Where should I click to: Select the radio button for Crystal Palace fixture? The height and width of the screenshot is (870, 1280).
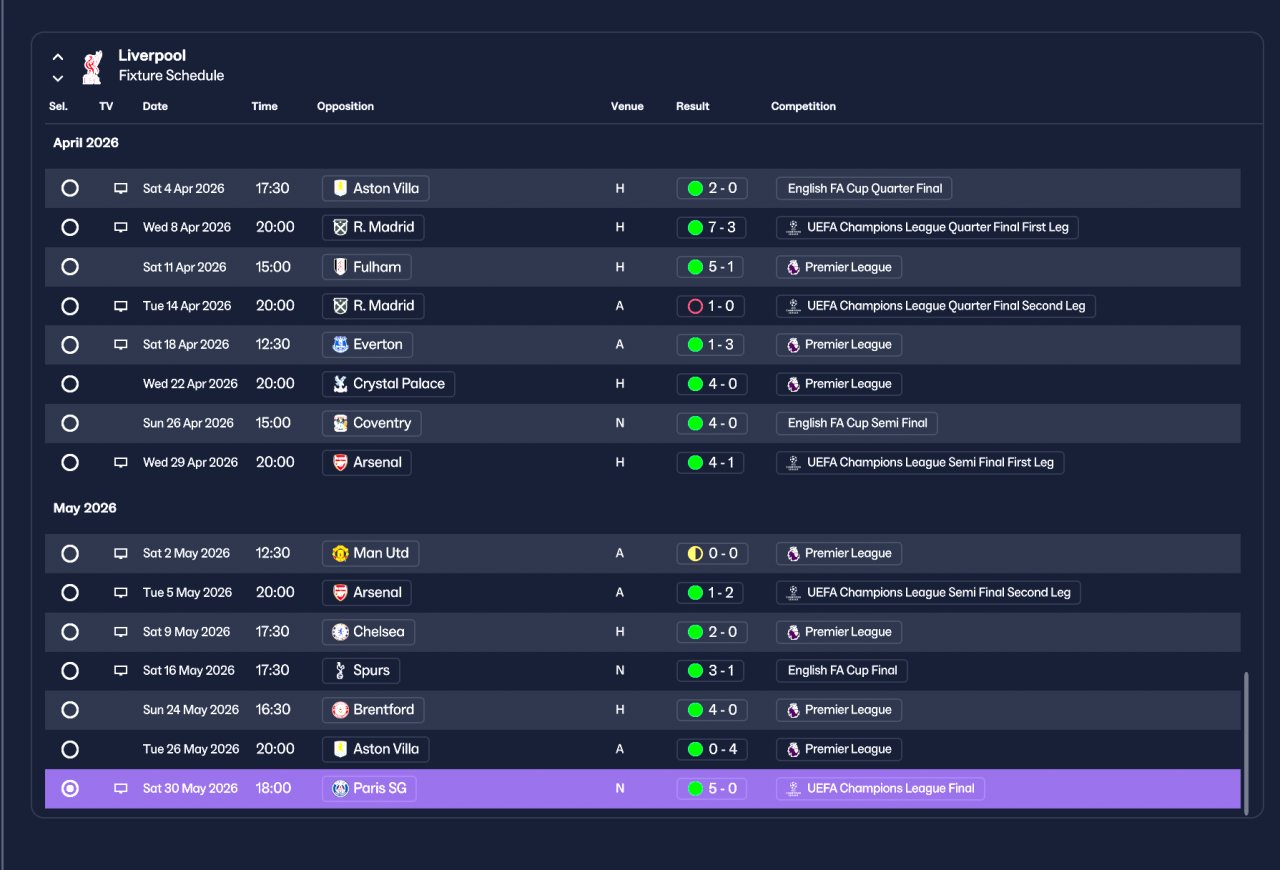coord(70,384)
